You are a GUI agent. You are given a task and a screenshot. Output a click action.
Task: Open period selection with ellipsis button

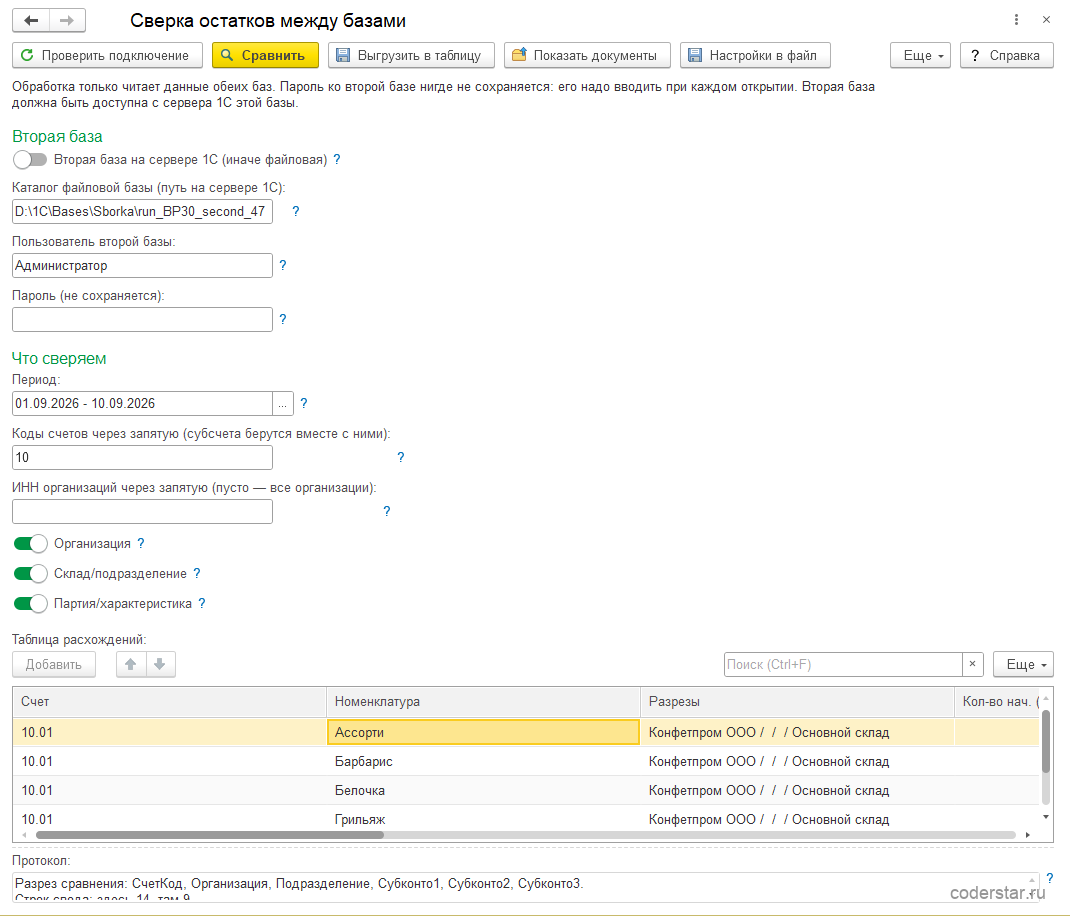click(x=283, y=403)
